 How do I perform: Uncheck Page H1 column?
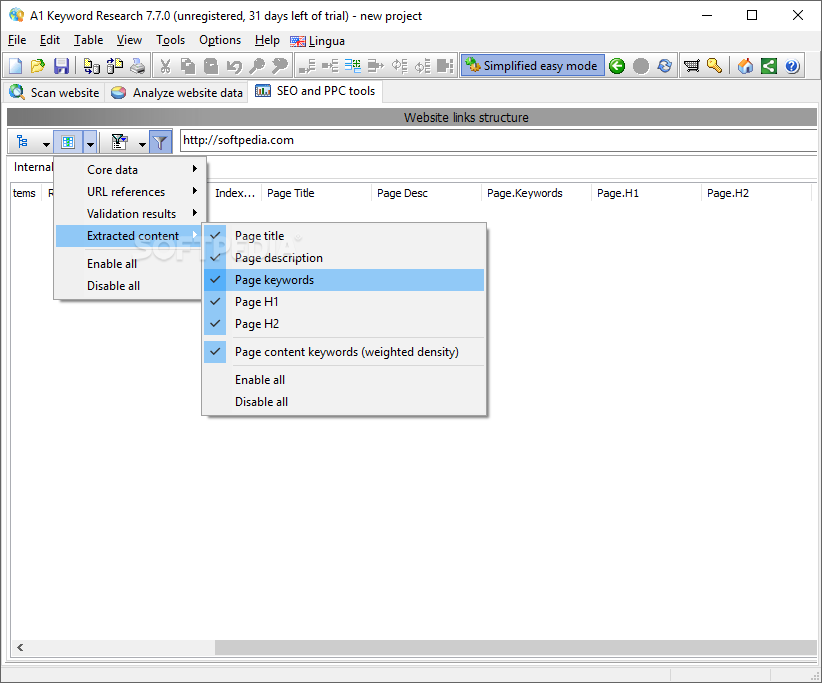click(x=343, y=302)
